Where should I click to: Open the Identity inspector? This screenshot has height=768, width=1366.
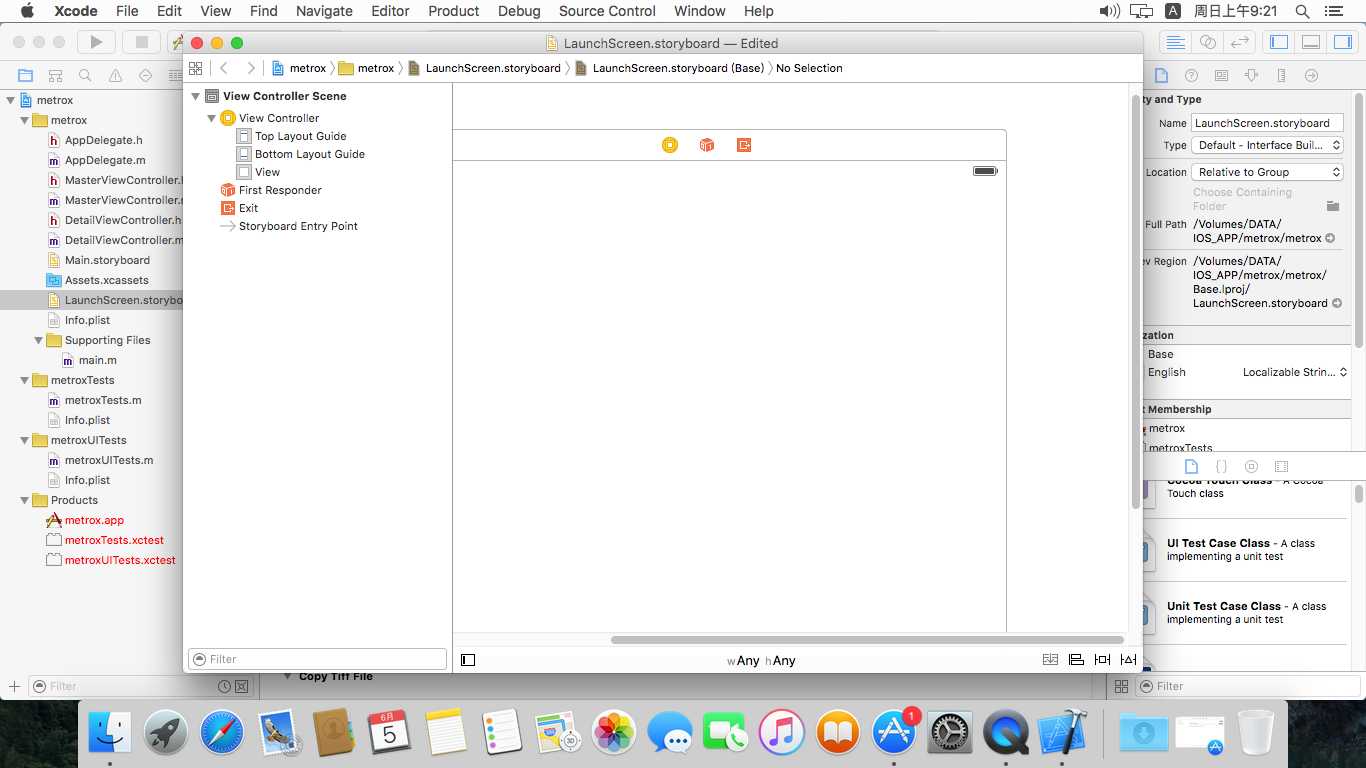point(1221,75)
